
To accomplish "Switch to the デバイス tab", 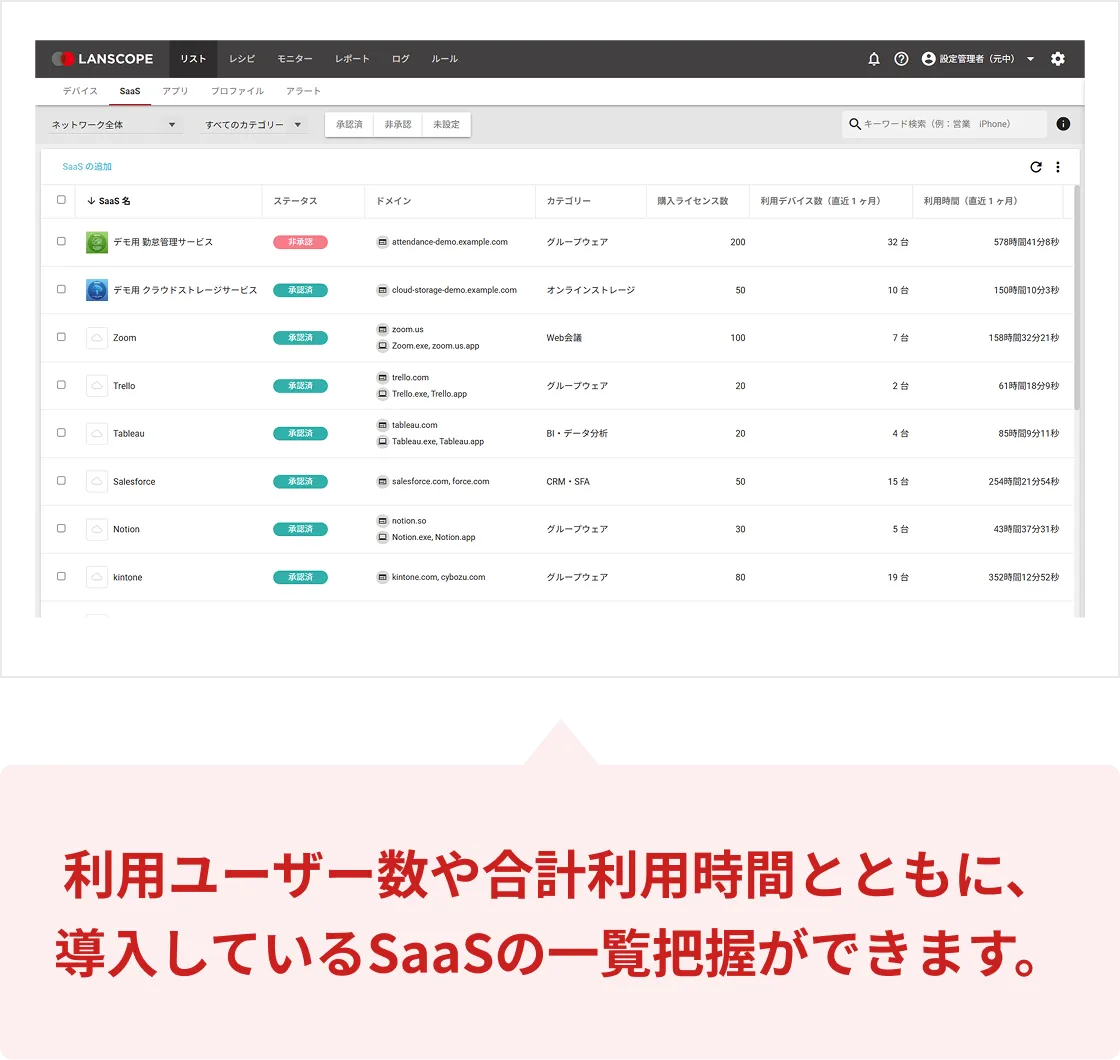I will [80, 91].
